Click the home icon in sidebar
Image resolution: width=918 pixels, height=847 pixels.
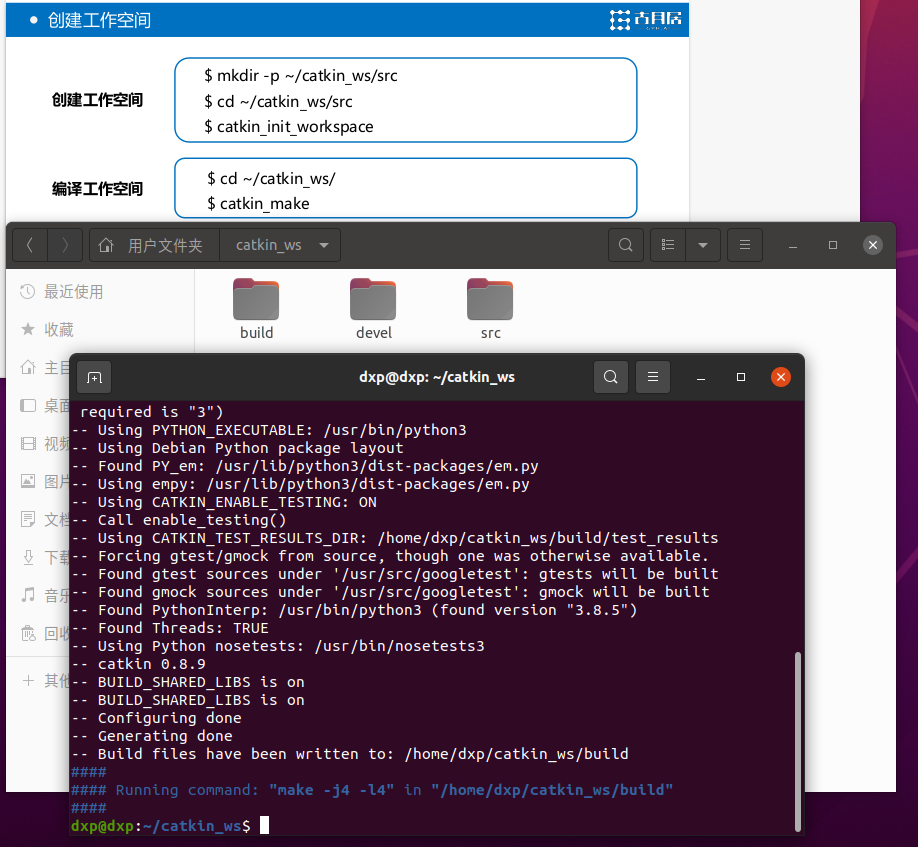(x=28, y=368)
